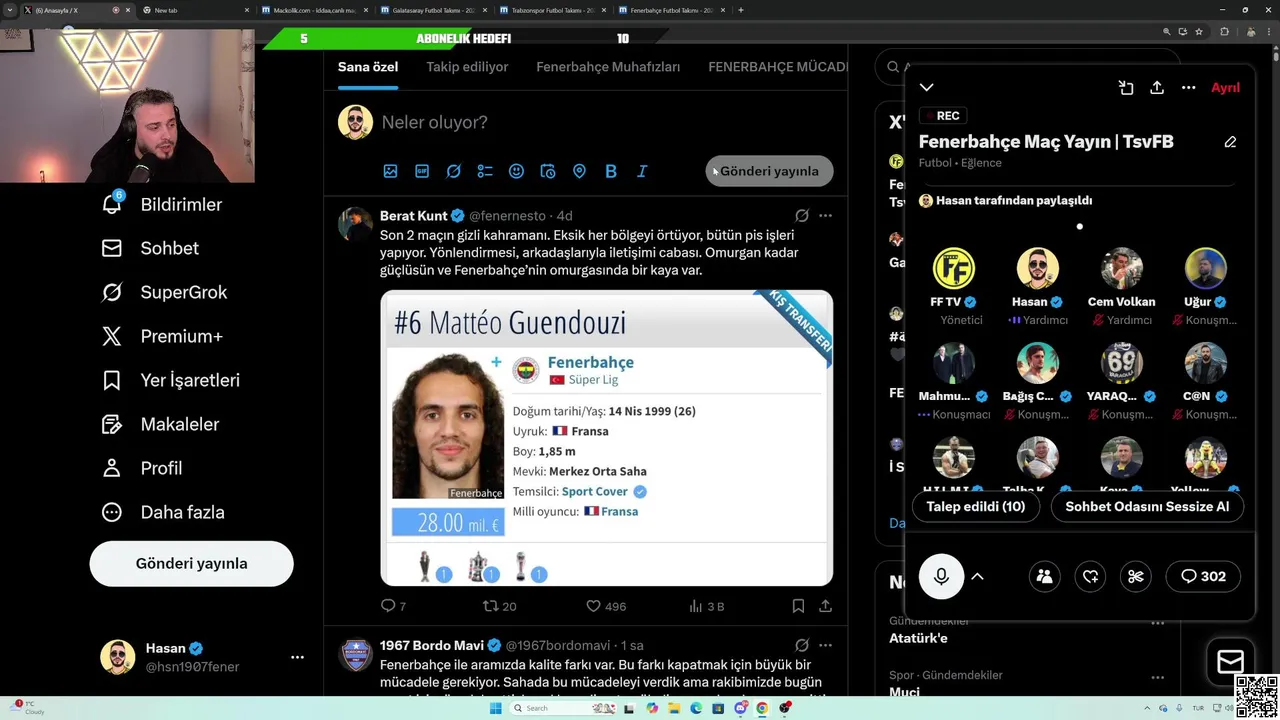1280x720 pixels.
Task: Open new browser tab plus button
Action: point(740,10)
